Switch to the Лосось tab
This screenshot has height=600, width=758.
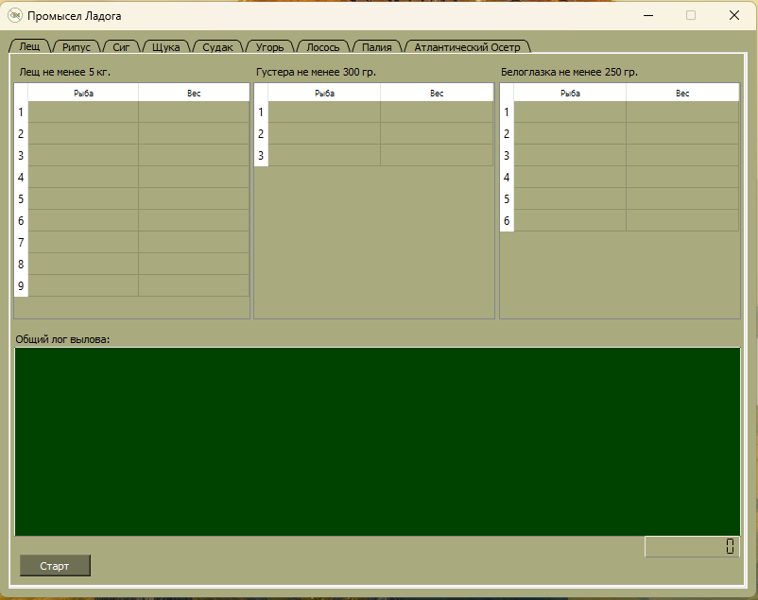[323, 47]
